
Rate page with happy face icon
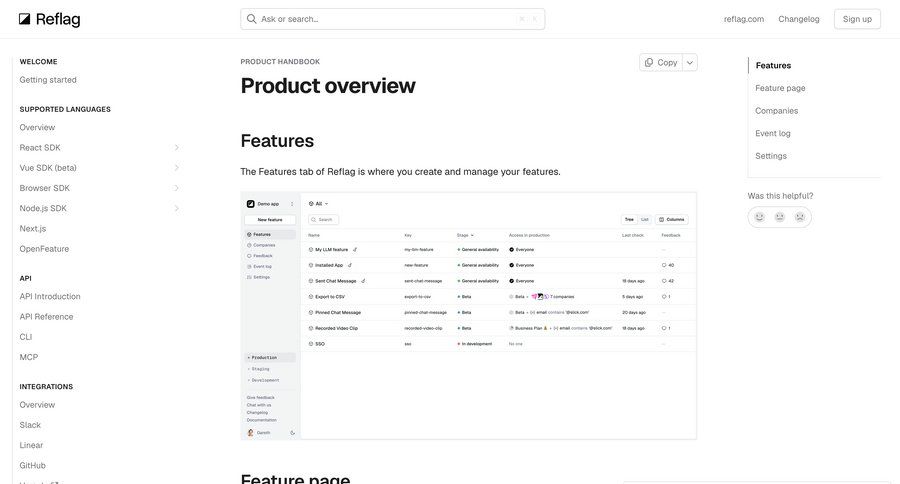(759, 217)
